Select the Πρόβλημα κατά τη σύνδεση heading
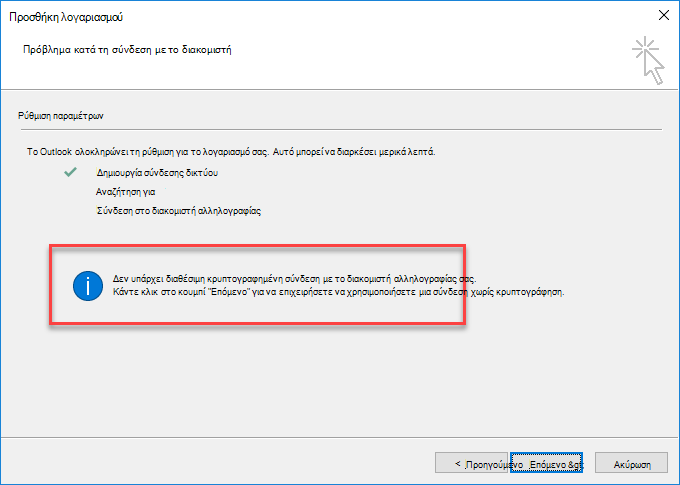 click(127, 49)
